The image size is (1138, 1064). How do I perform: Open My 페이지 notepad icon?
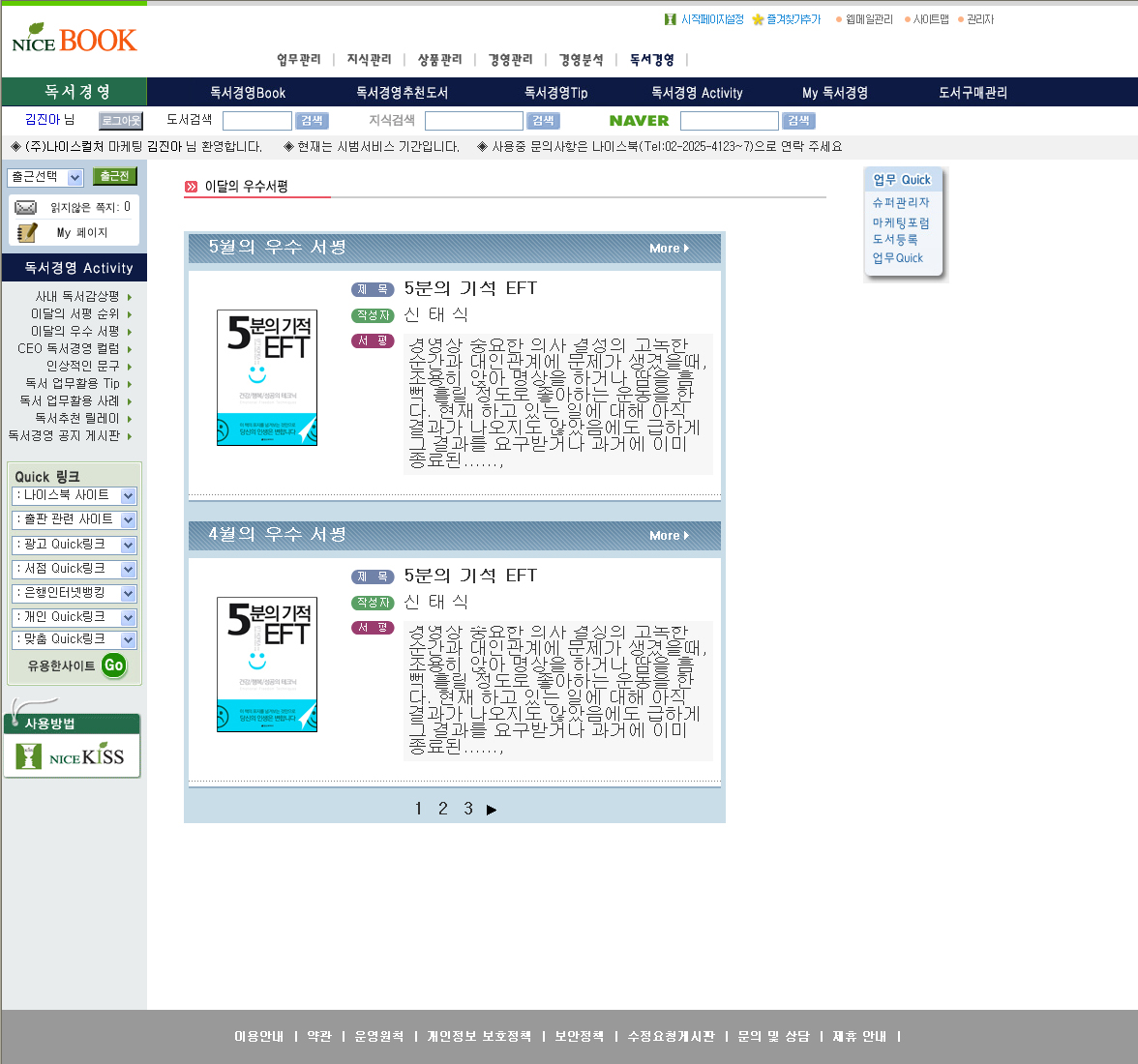pos(27,232)
